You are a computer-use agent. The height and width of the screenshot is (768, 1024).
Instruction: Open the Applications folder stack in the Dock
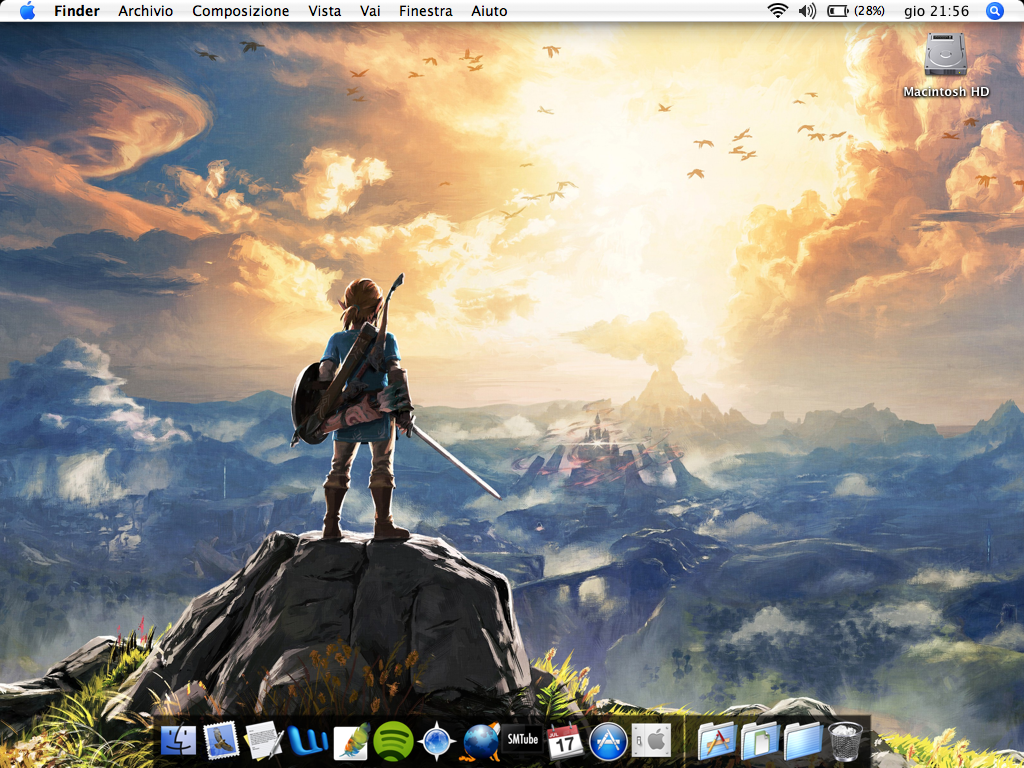[x=716, y=742]
